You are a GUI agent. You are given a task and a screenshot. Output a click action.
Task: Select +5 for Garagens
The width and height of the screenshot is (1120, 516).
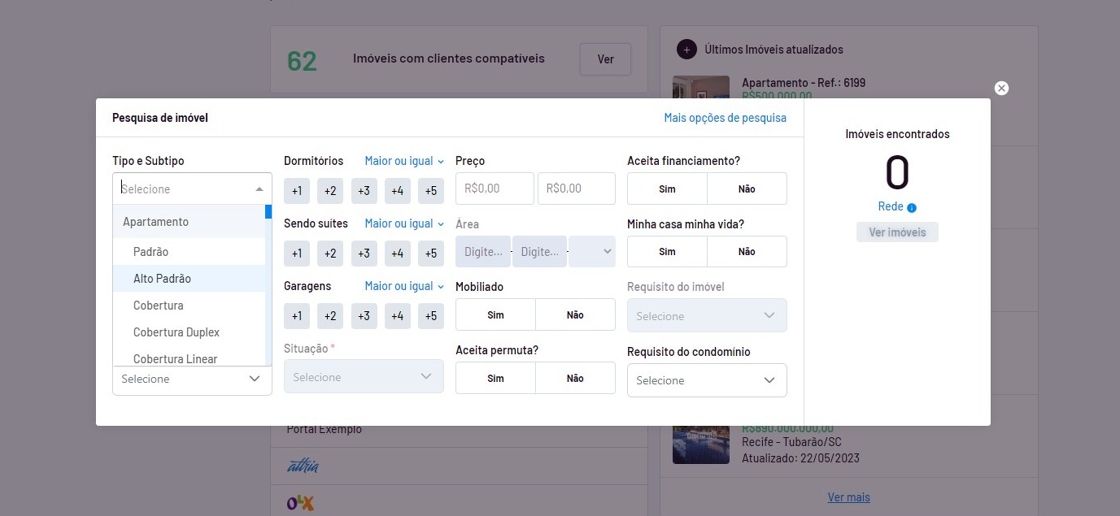tap(431, 316)
